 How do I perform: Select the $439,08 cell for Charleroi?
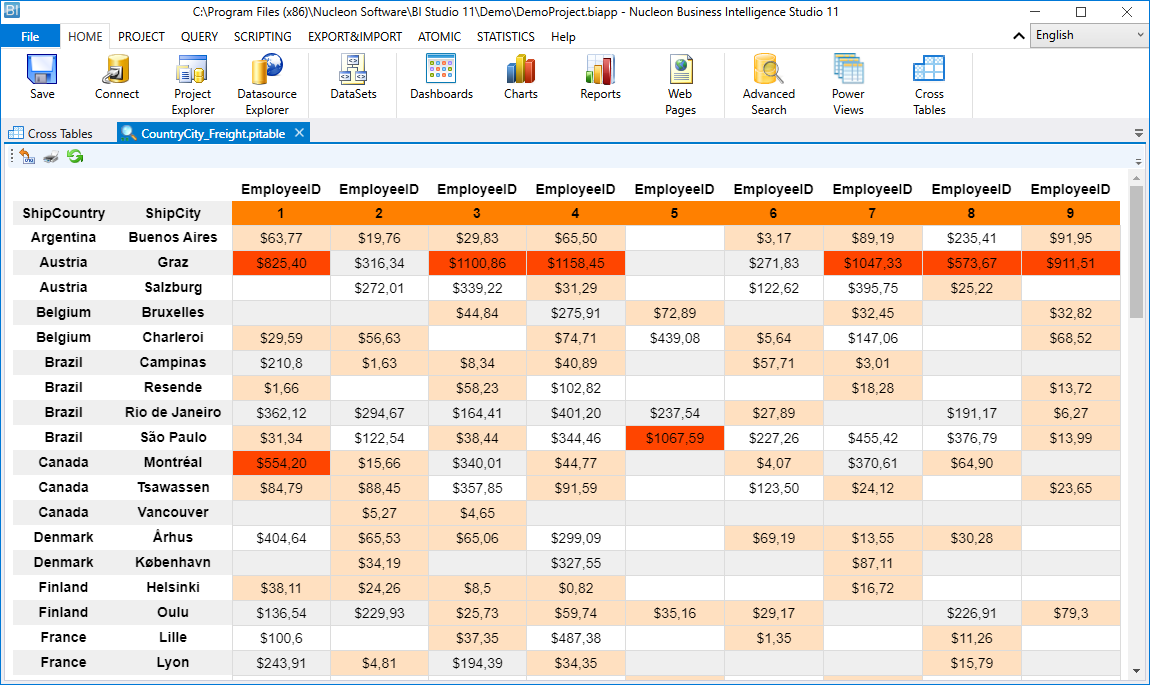tap(675, 338)
